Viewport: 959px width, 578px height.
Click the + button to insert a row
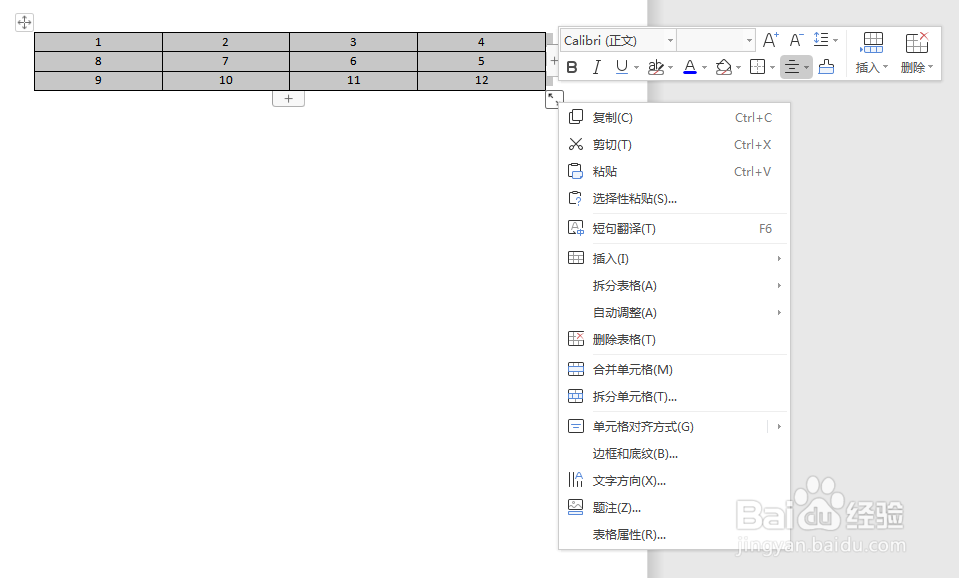[x=288, y=98]
